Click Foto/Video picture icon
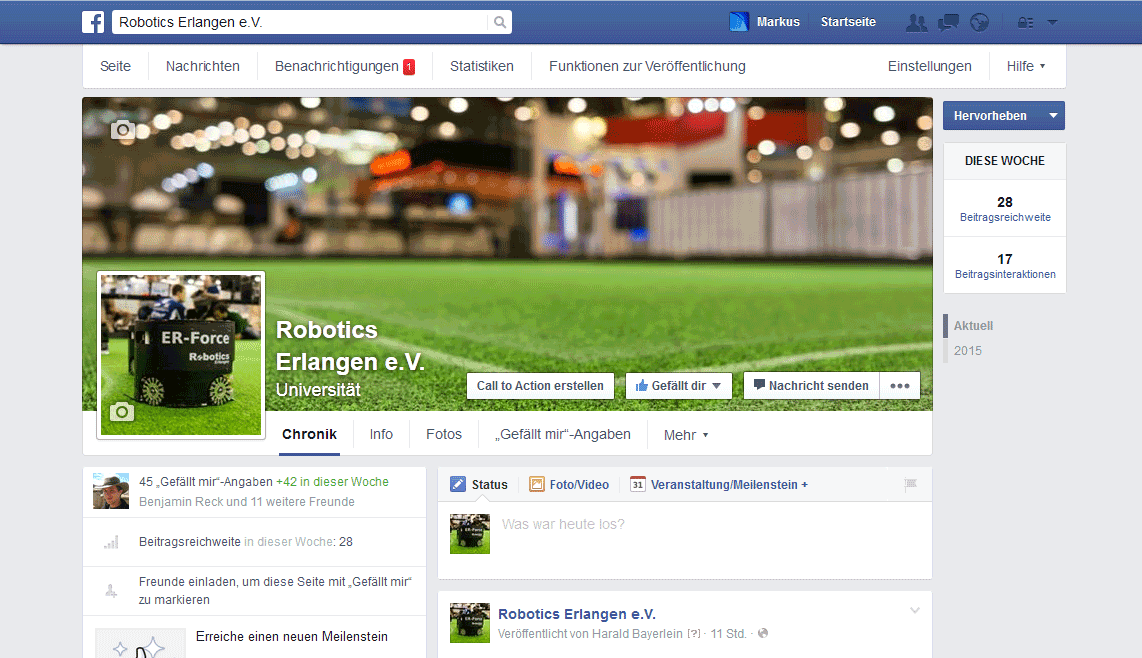 pos(537,484)
